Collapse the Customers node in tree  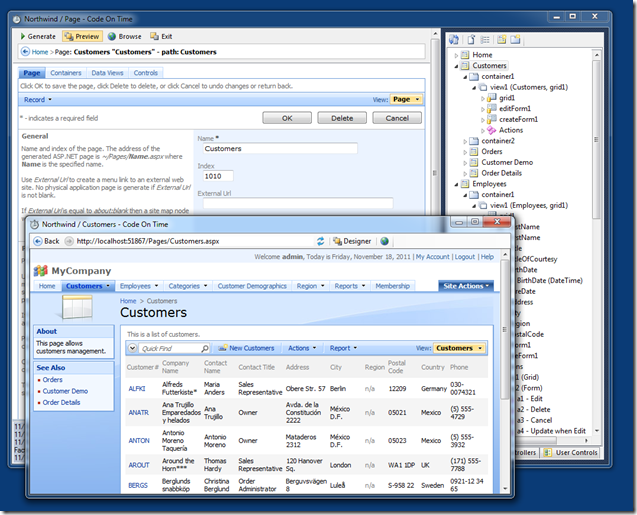tap(457, 65)
